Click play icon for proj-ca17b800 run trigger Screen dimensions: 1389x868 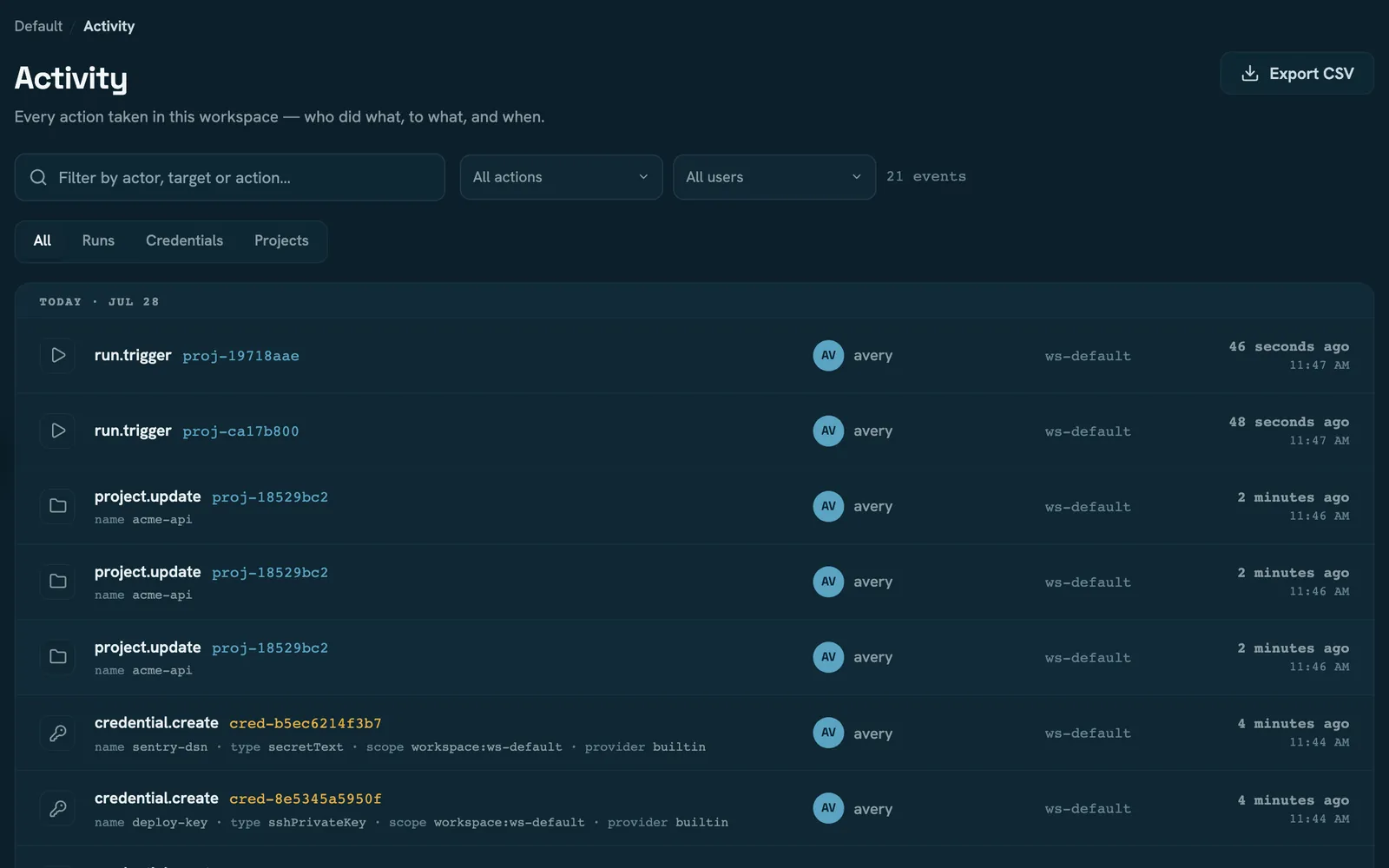point(58,431)
